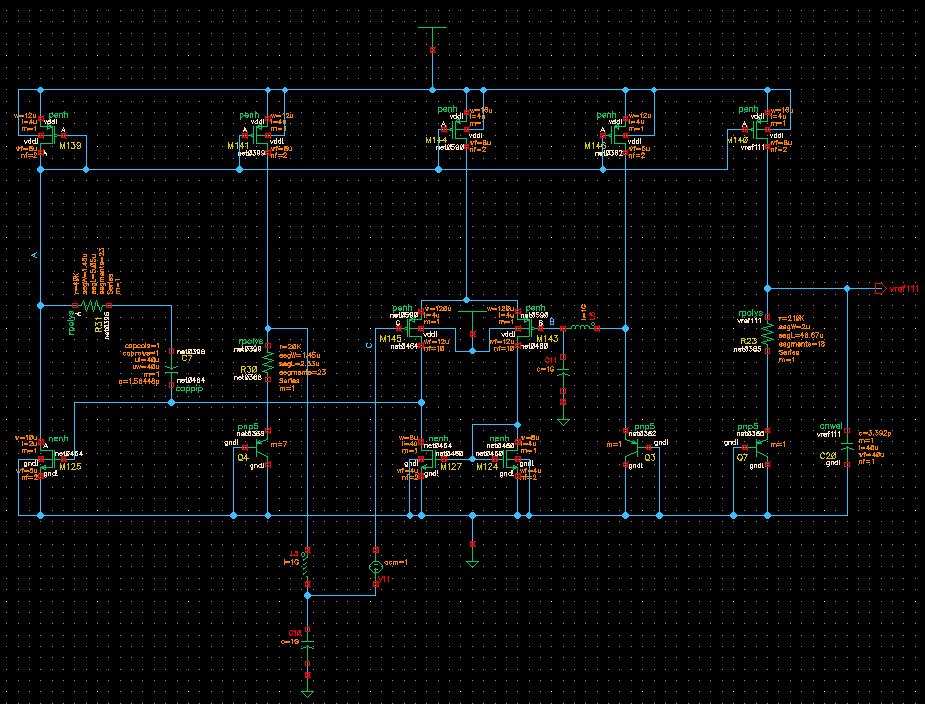Screen dimensions: 925x704
Task: Select the Q3 pnp5 bipolar transistor
Action: (636, 447)
